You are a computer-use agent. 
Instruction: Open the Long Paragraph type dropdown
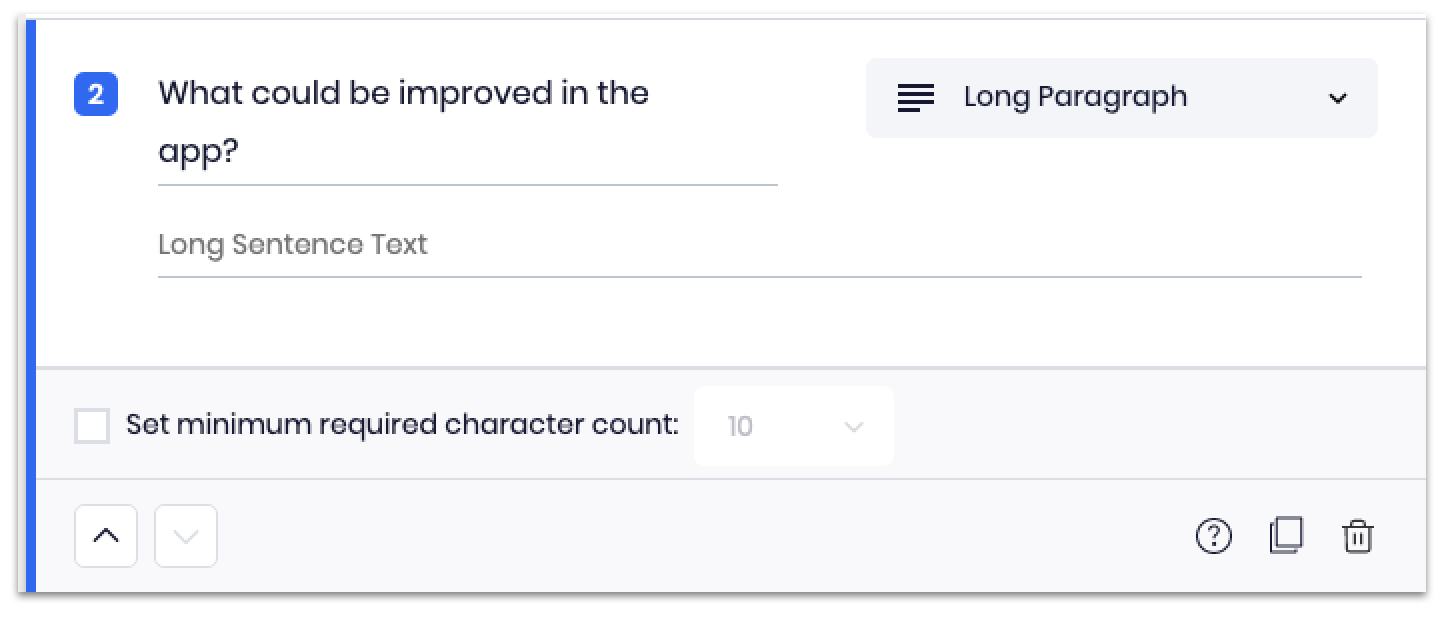click(x=1121, y=98)
